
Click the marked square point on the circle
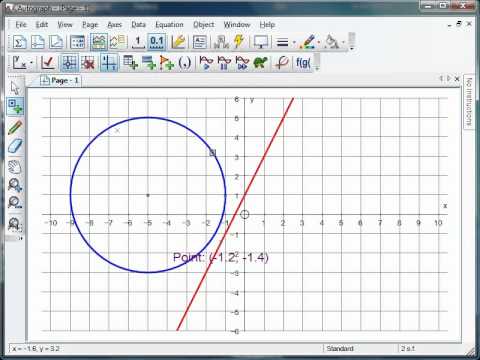click(x=213, y=153)
